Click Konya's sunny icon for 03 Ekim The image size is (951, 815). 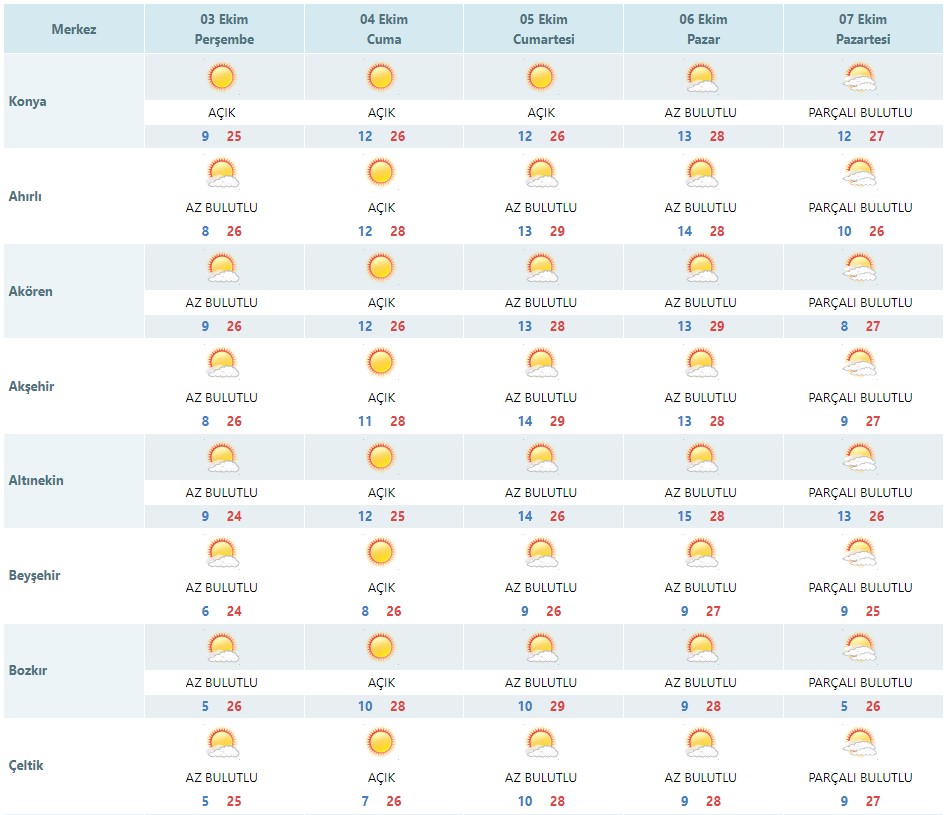tap(221, 78)
